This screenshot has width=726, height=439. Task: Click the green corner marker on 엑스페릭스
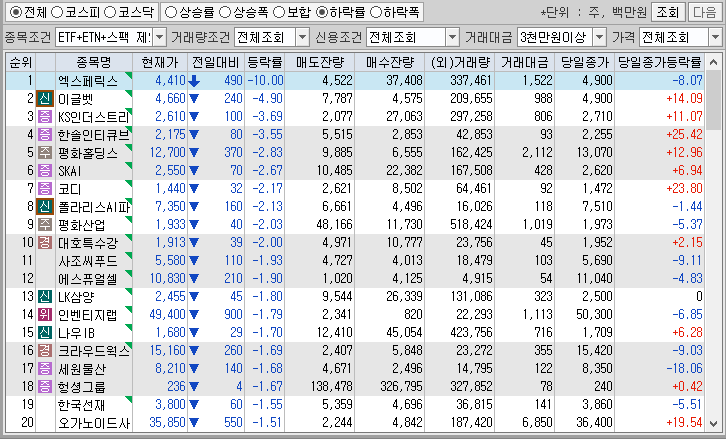tap(129, 75)
